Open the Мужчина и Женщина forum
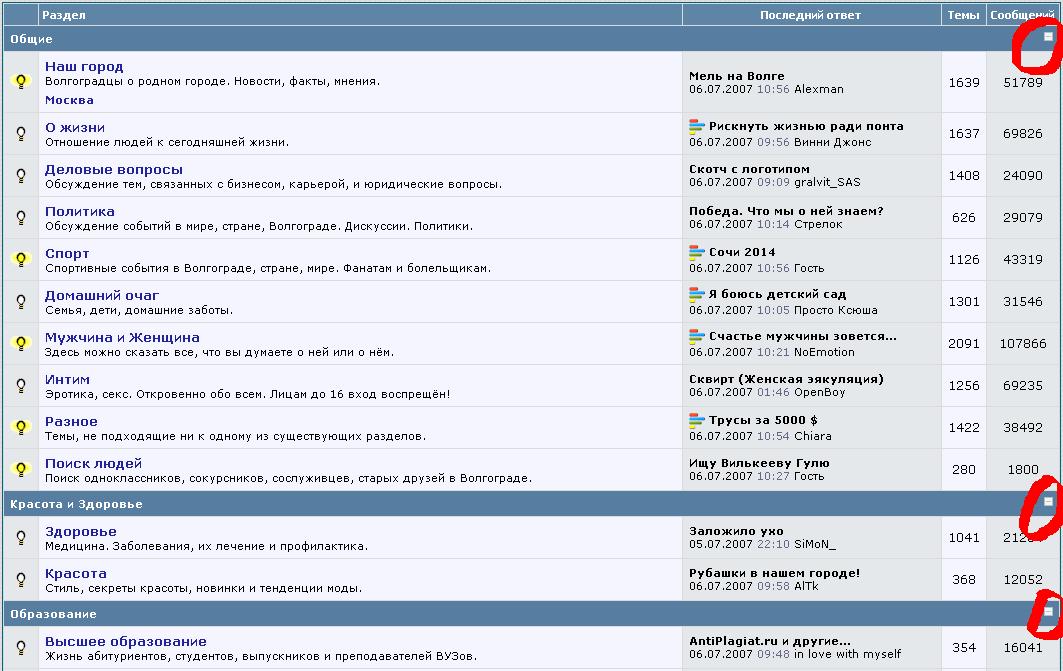1063x671 pixels. click(x=122, y=338)
